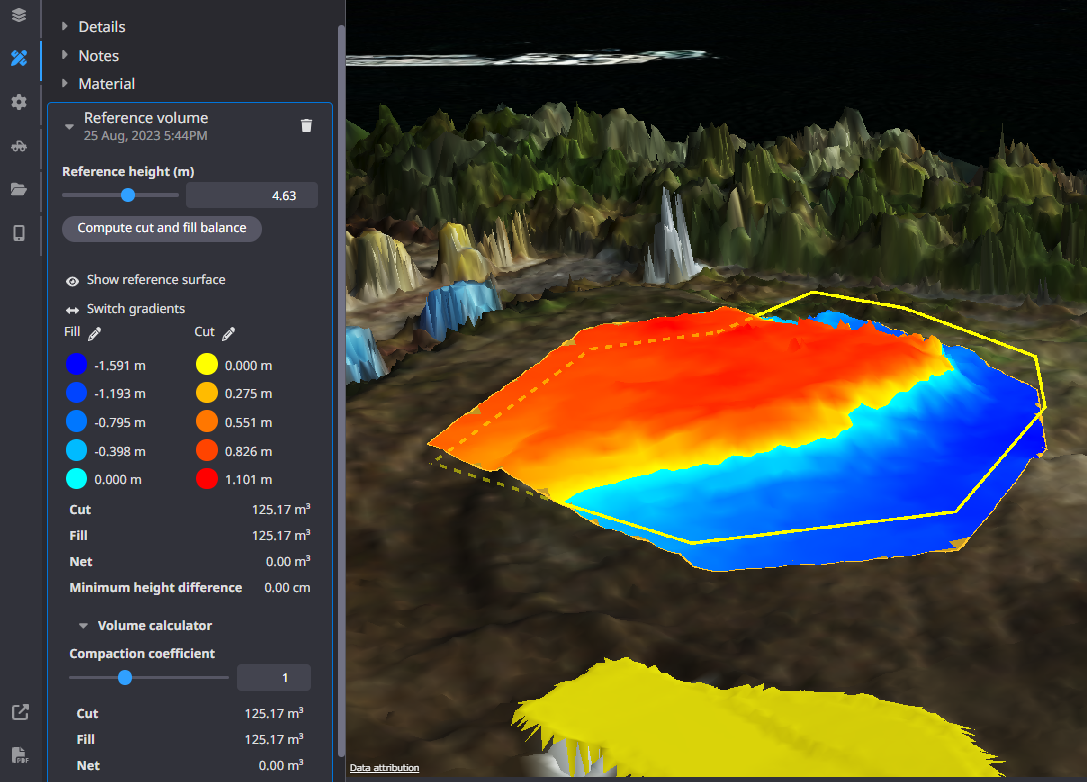Click the date 25 Aug, 2023 5:44PM
1087x782 pixels.
[146, 136]
